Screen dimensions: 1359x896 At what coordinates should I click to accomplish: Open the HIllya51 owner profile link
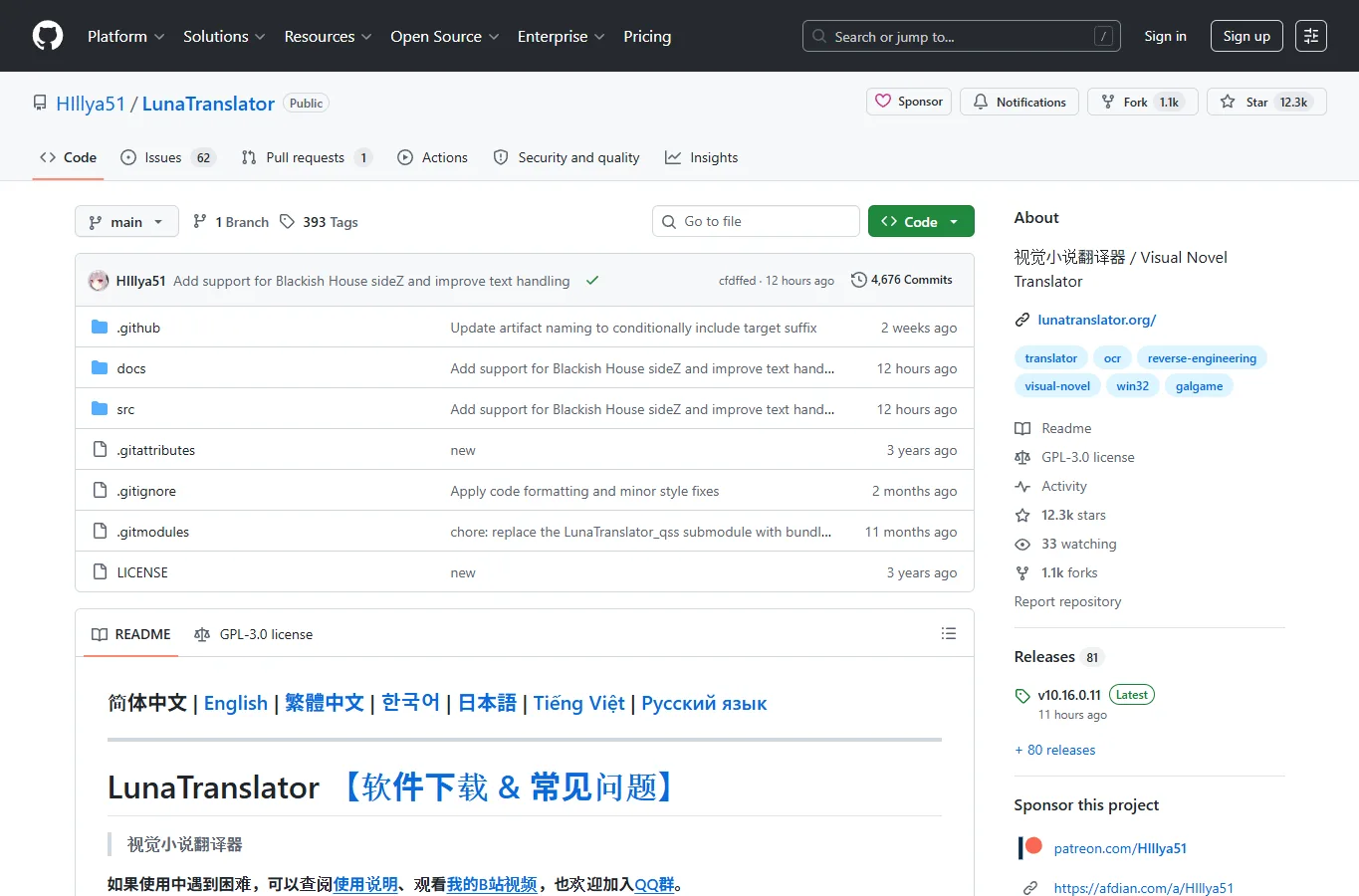(x=91, y=104)
